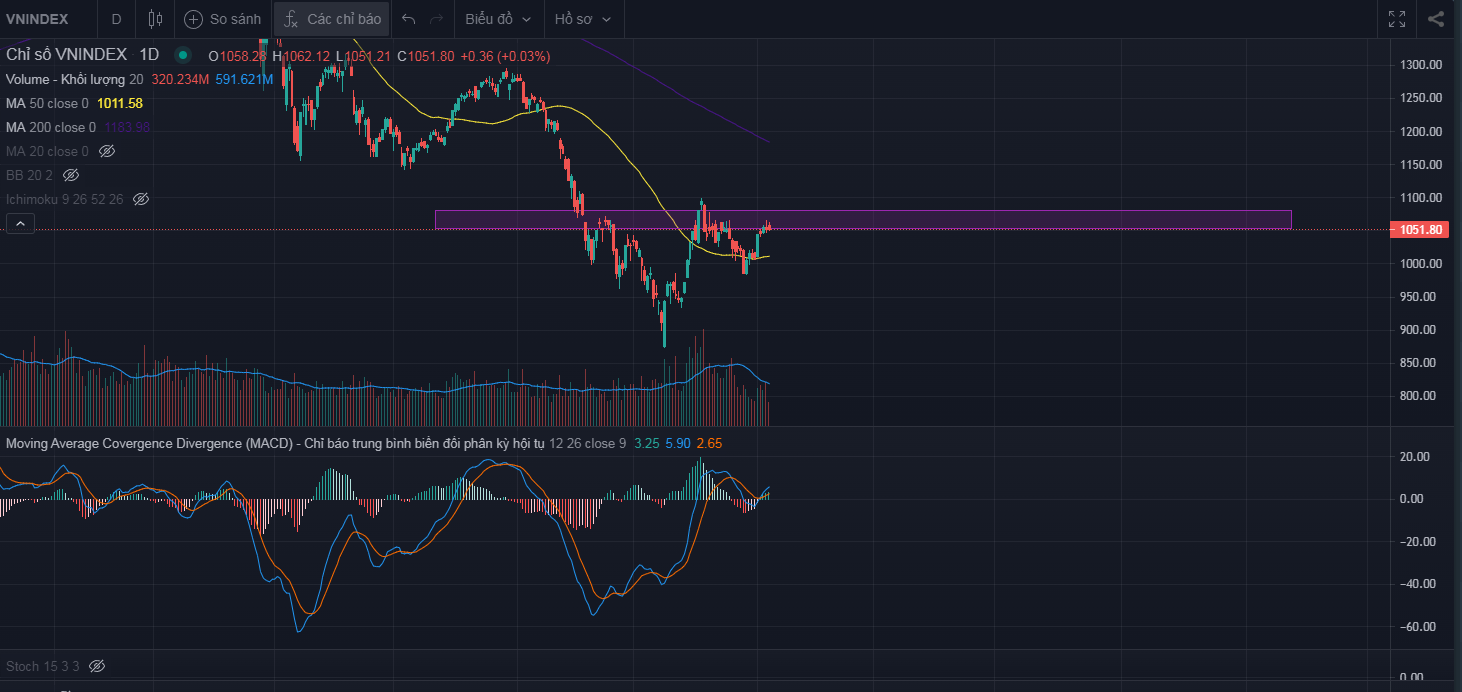Show the hidden Stoch 15 3 3 indicator
The height and width of the screenshot is (692, 1462).
coord(97,666)
